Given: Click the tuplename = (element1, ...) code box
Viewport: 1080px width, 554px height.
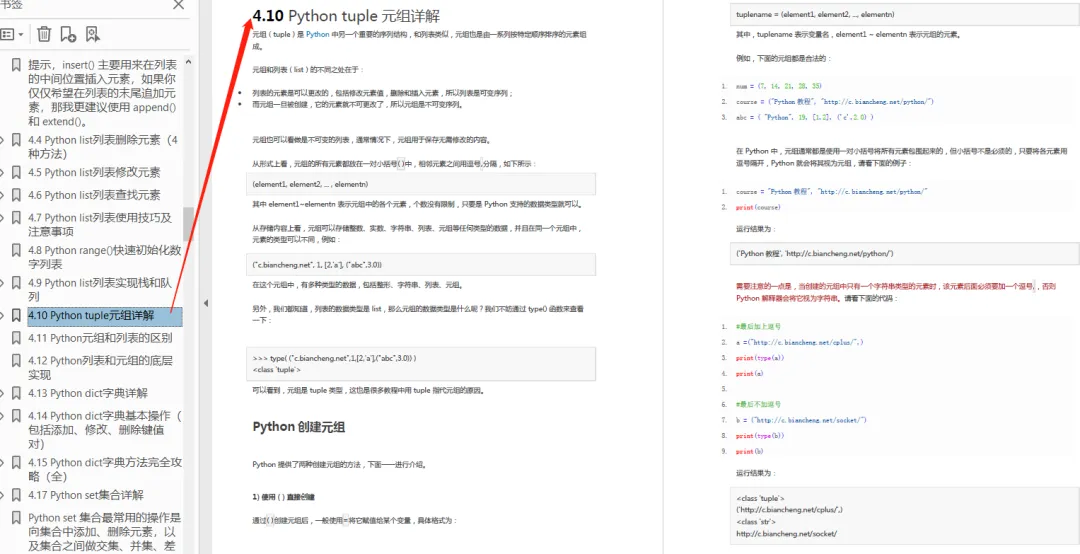Looking at the screenshot, I should coord(905,14).
